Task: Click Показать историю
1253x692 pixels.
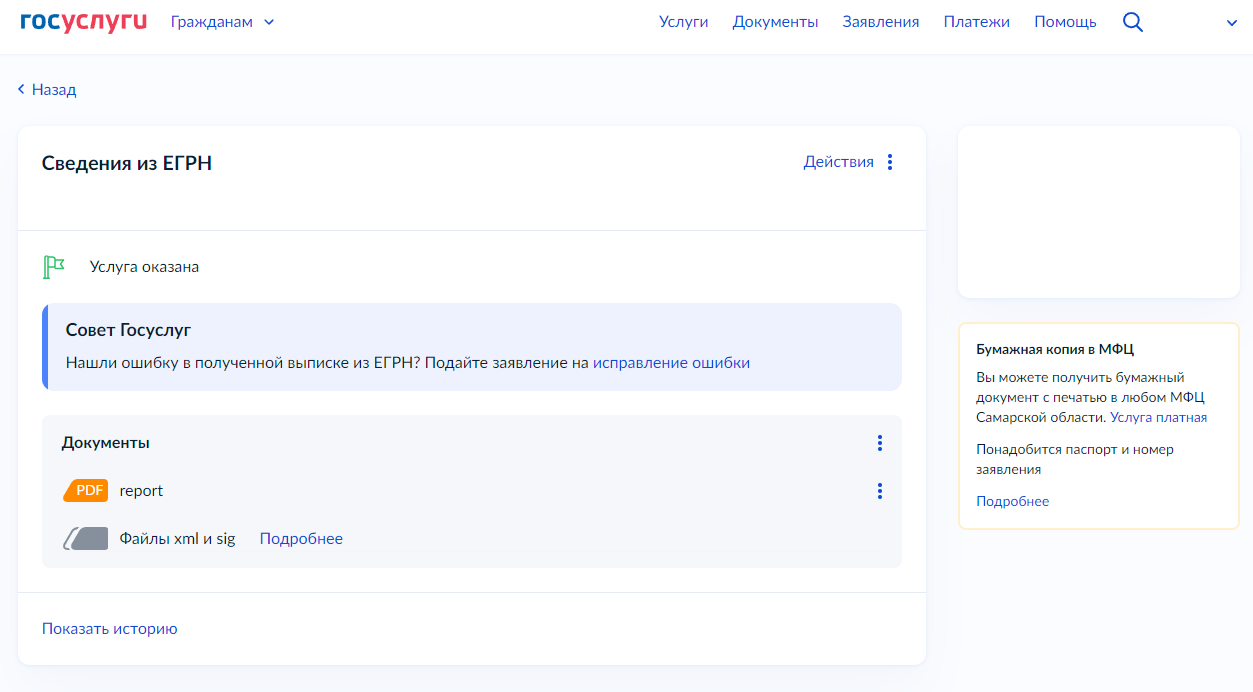Action: [x=110, y=629]
